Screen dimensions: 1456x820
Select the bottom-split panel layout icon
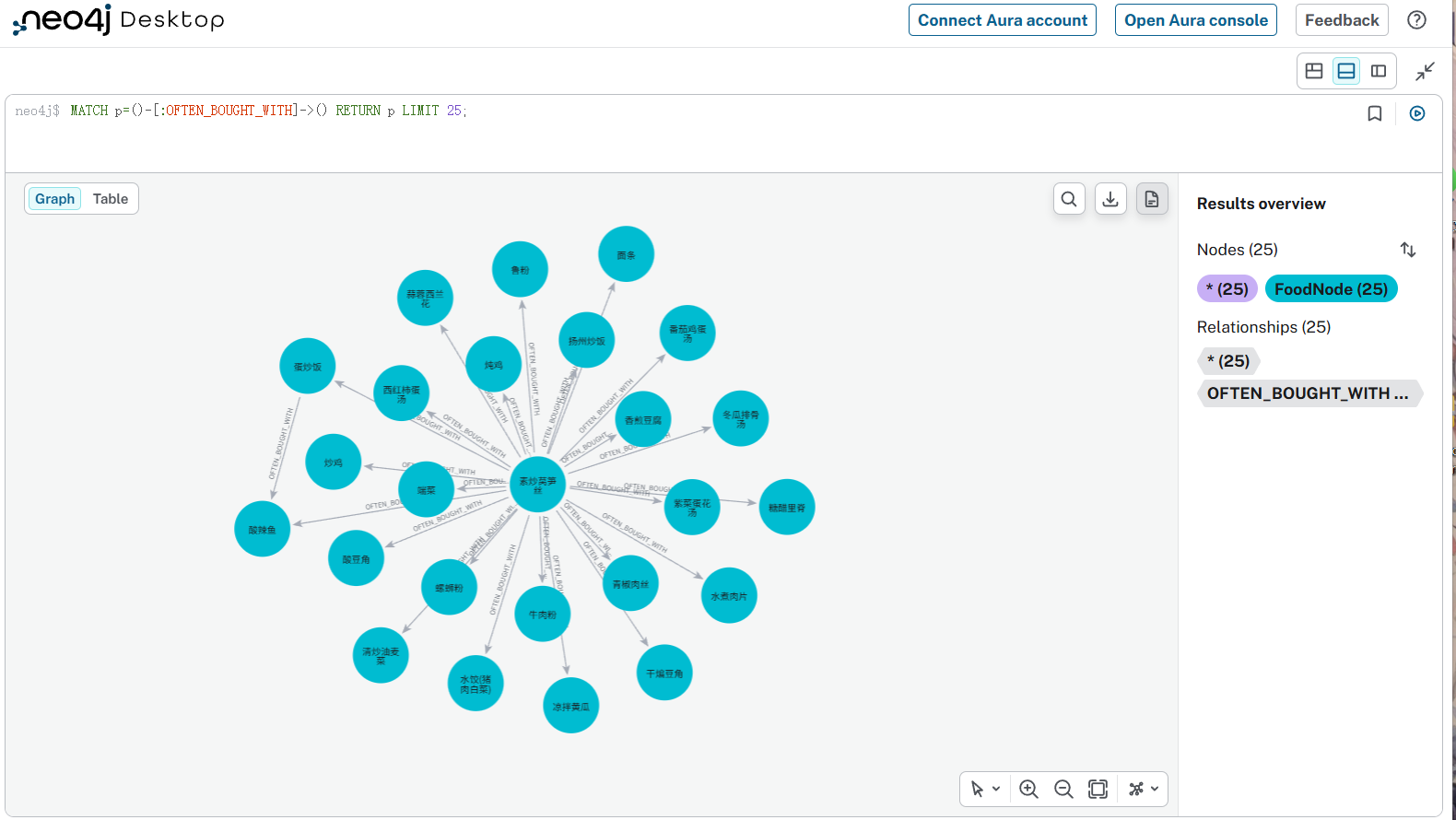1346,71
